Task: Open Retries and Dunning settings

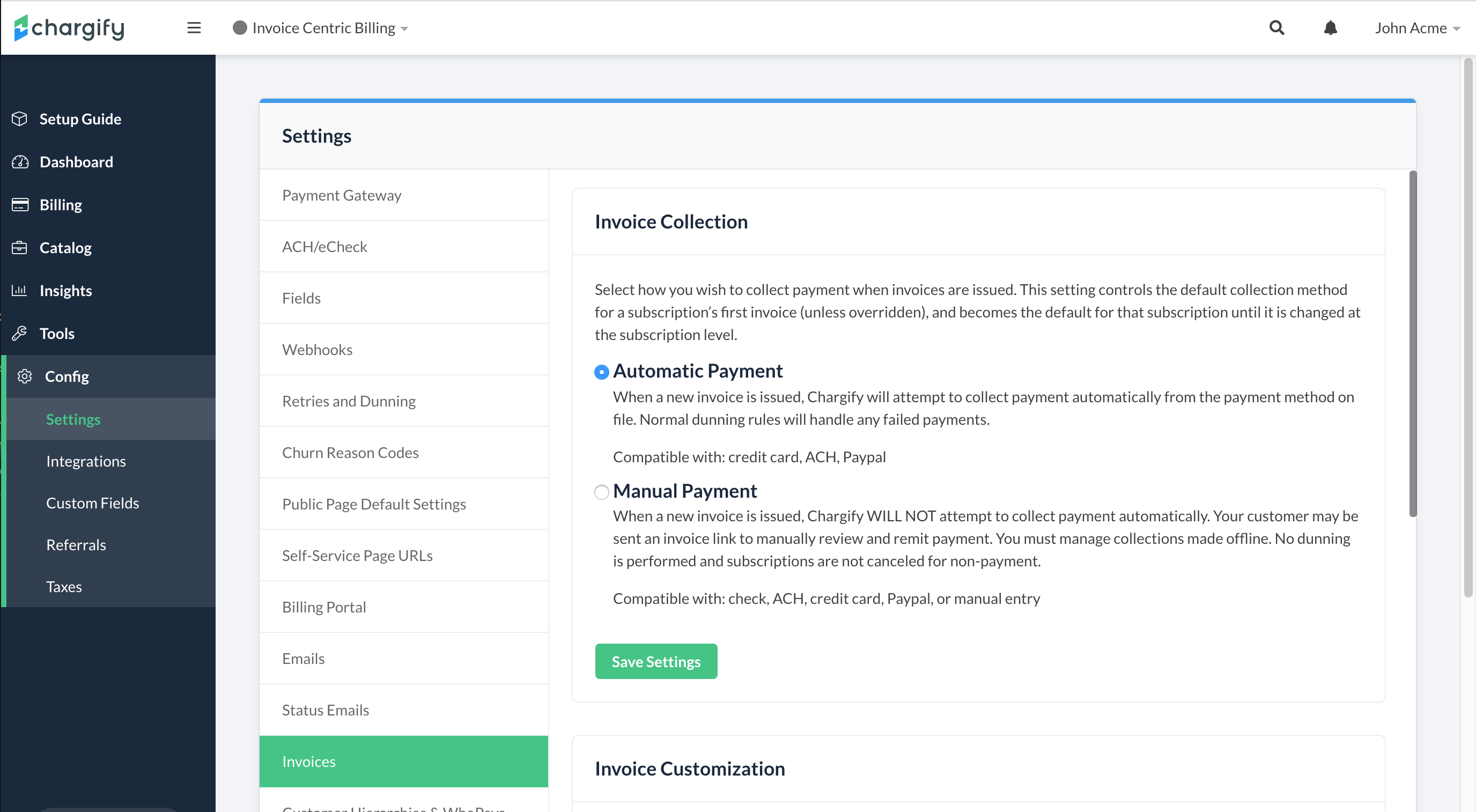Action: 404,401
